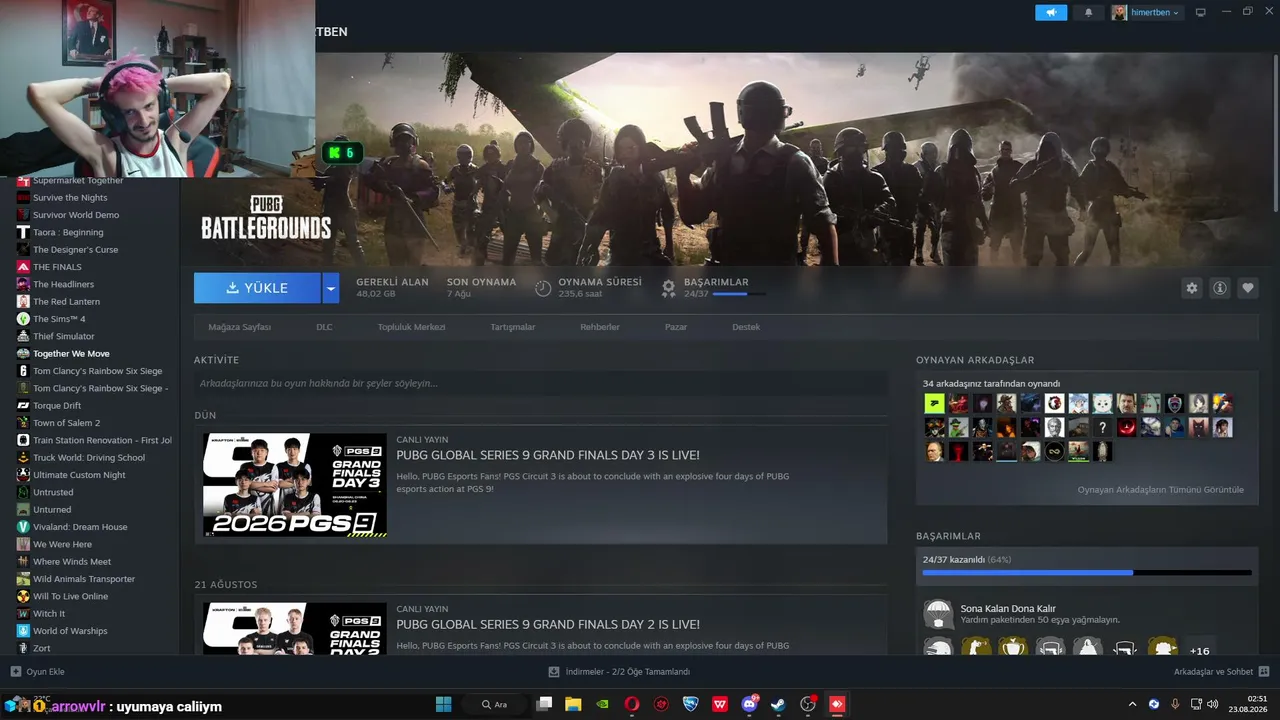Open the game settings gear icon
The height and width of the screenshot is (720, 1280).
coord(1191,288)
